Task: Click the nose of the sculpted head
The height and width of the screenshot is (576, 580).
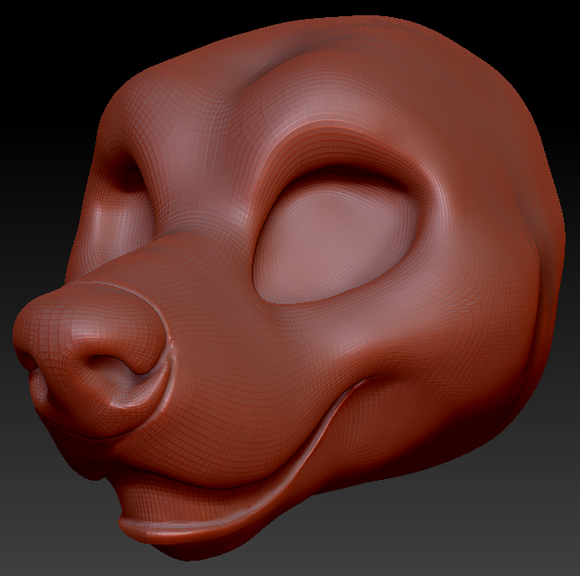Action: 89,361
